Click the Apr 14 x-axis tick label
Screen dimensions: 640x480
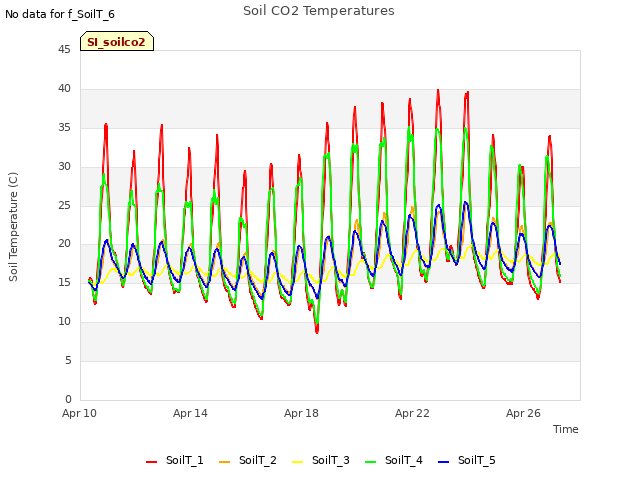click(190, 413)
